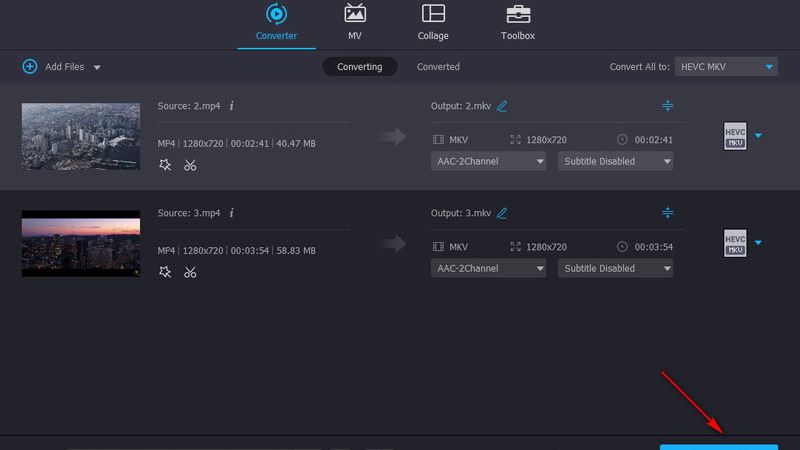Open the AAC-2Channel audio dropdown for 2.mkv
800x450 pixels.
click(488, 161)
